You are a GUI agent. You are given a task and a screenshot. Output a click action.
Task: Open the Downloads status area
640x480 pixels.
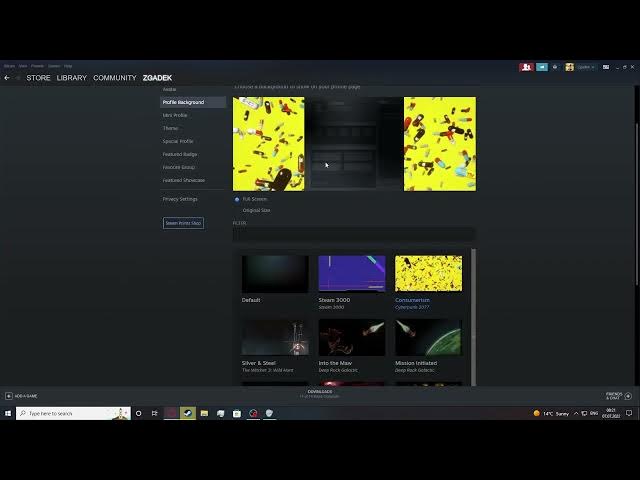pyautogui.click(x=320, y=394)
